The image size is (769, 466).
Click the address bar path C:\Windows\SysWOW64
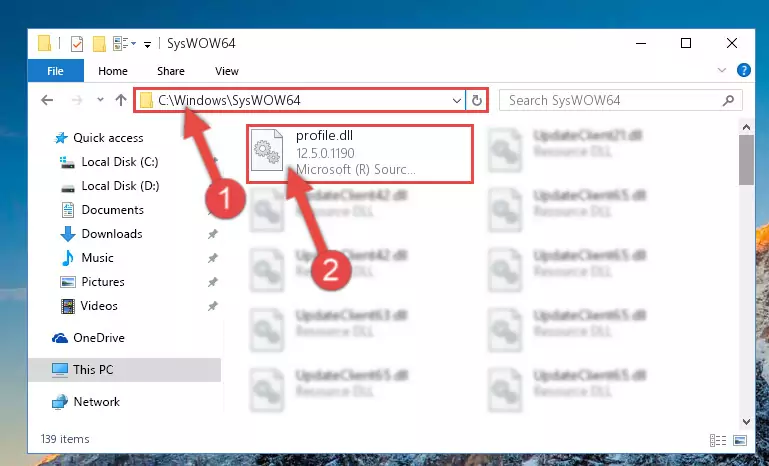tap(229, 100)
